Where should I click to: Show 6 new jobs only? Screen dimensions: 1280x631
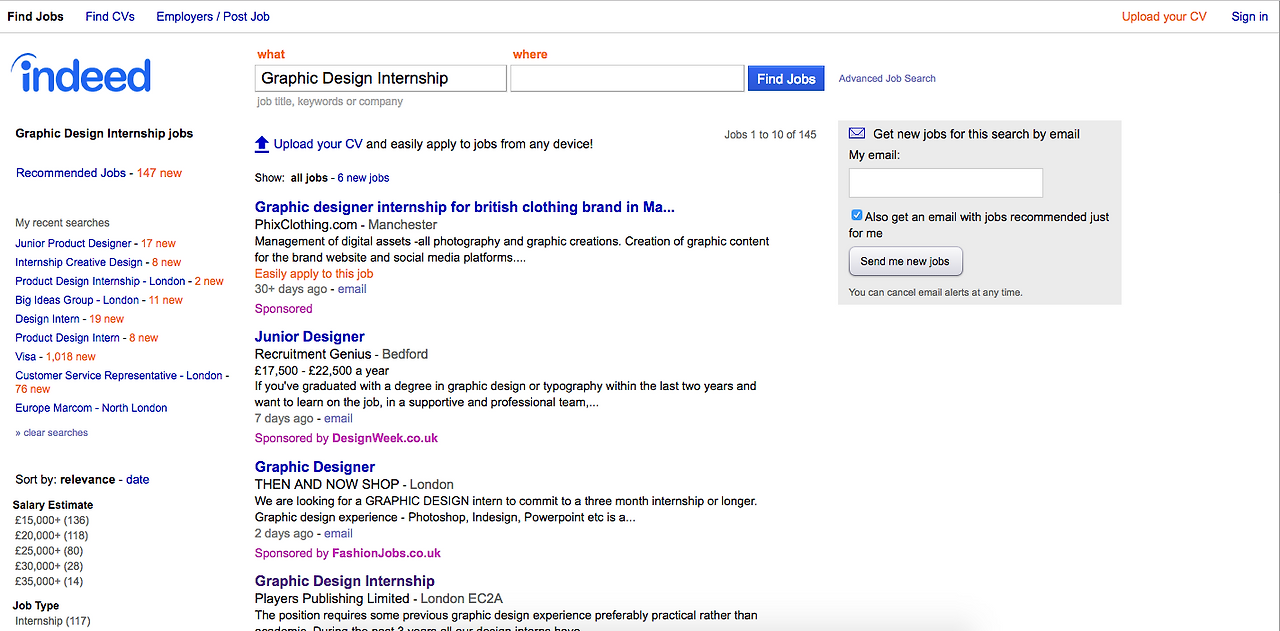[x=363, y=178]
